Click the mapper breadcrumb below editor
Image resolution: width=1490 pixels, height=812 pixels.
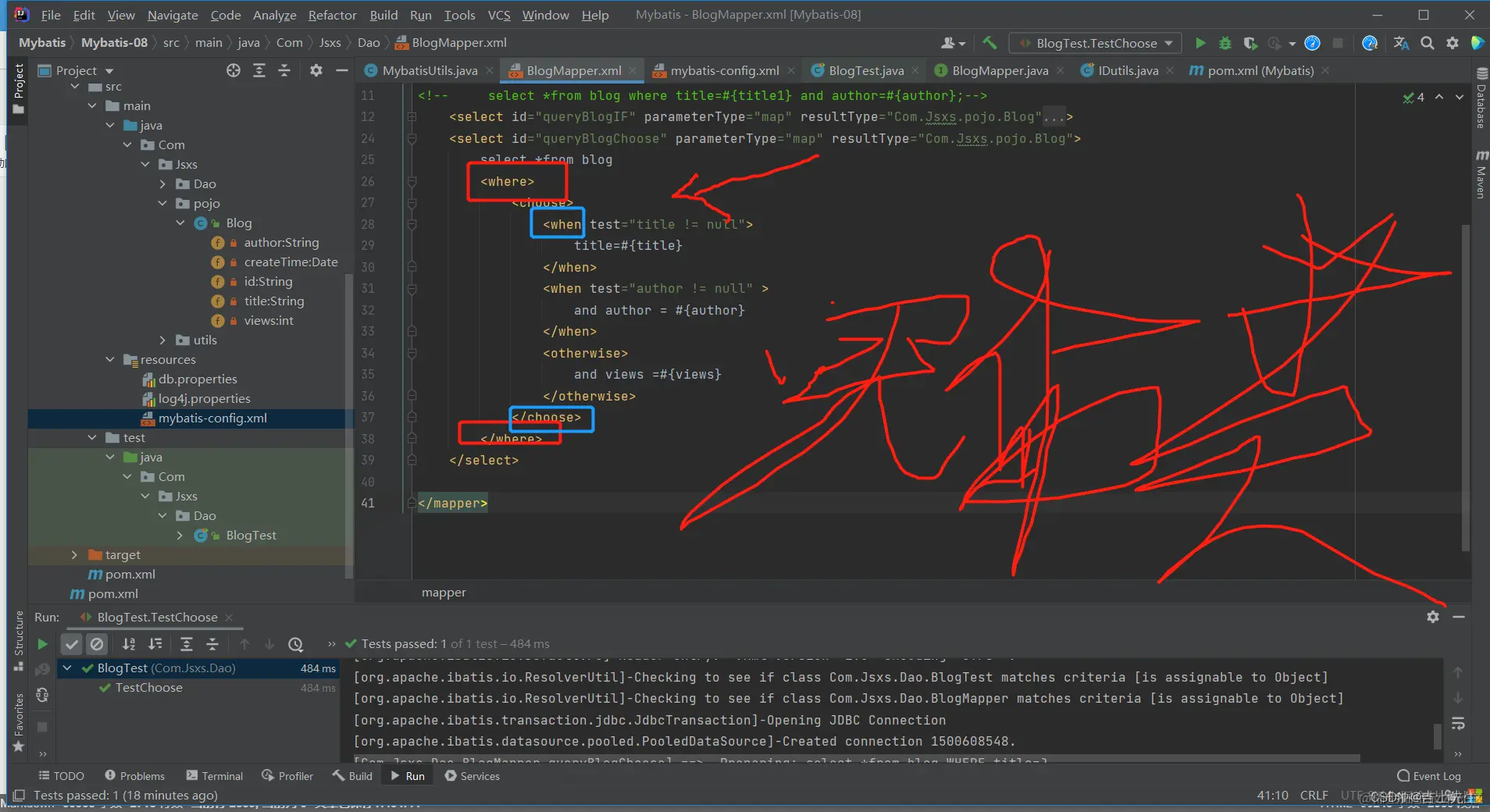coord(444,593)
